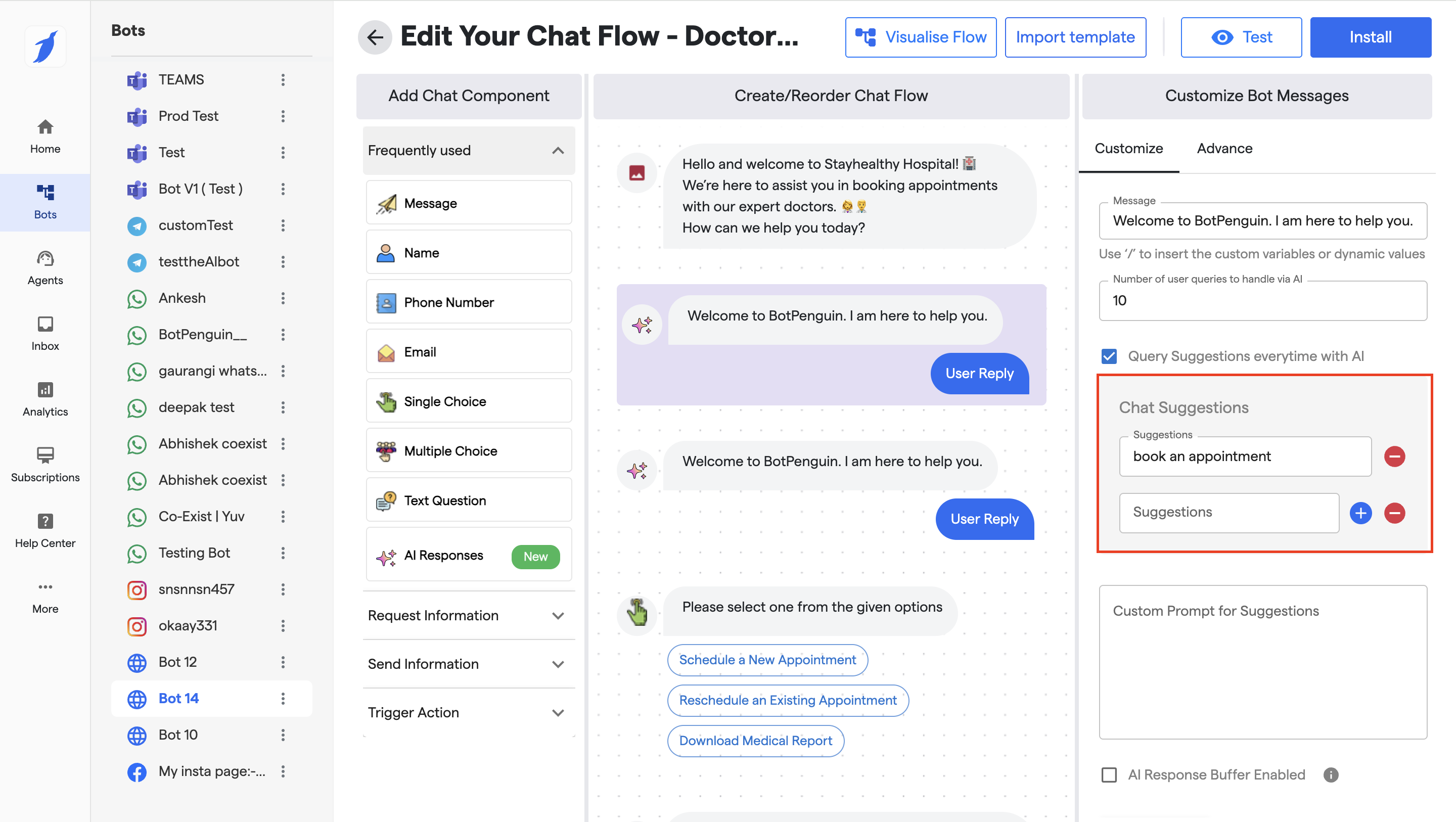Select the Customize tab

tap(1128, 149)
